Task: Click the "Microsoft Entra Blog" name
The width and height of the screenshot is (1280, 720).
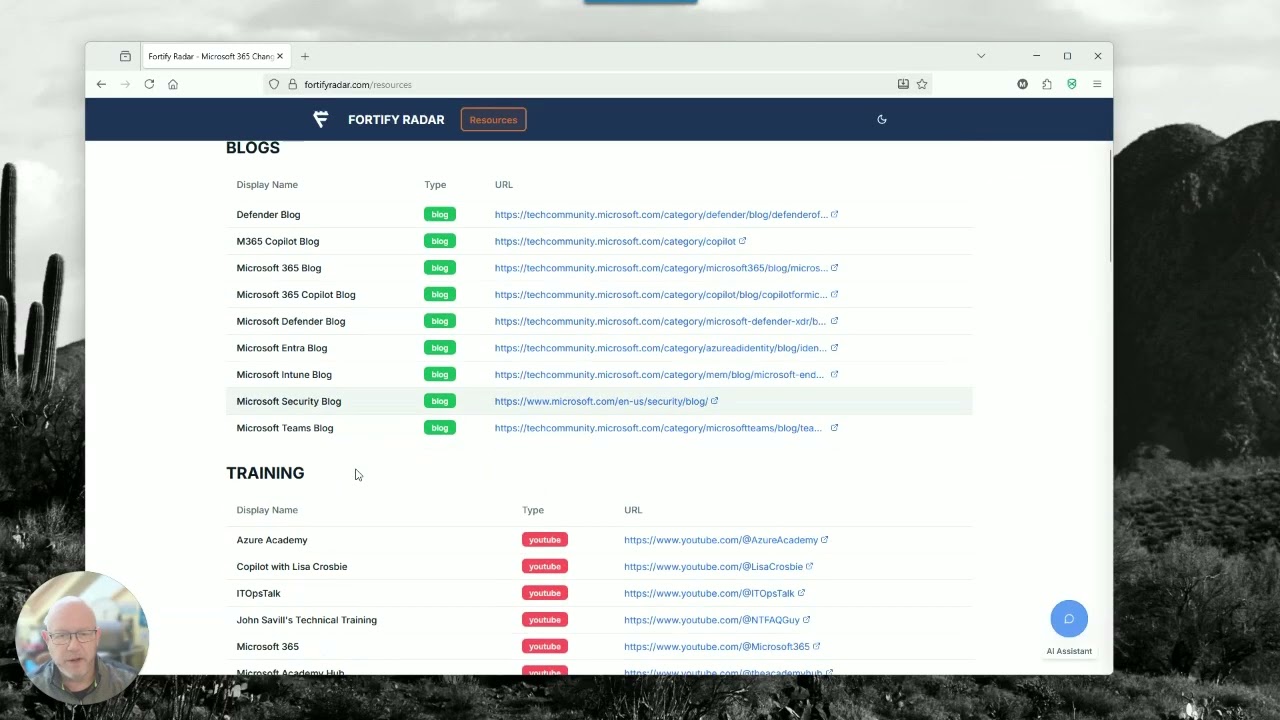Action: [x=282, y=348]
